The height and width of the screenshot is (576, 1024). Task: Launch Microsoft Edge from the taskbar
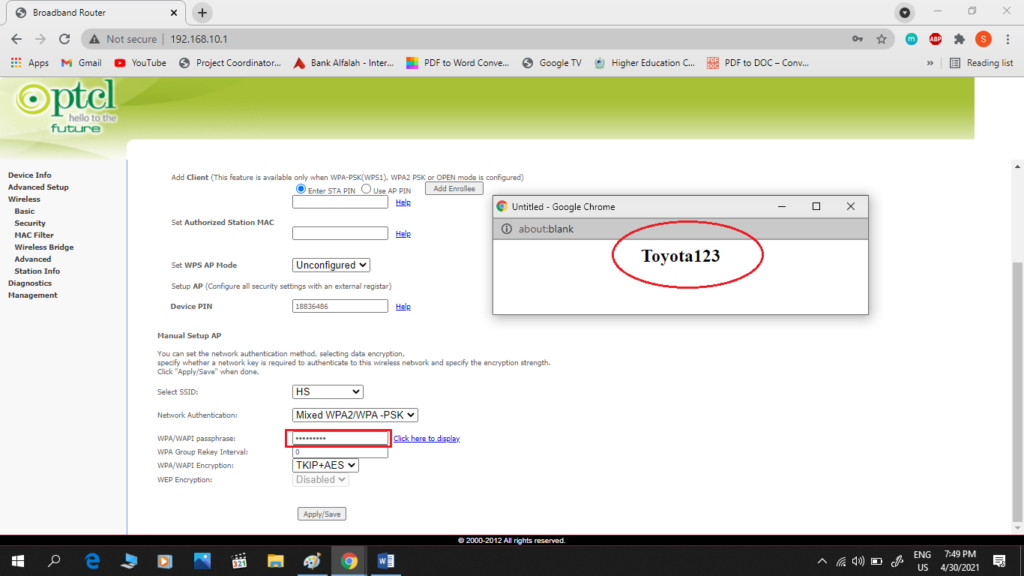92,561
